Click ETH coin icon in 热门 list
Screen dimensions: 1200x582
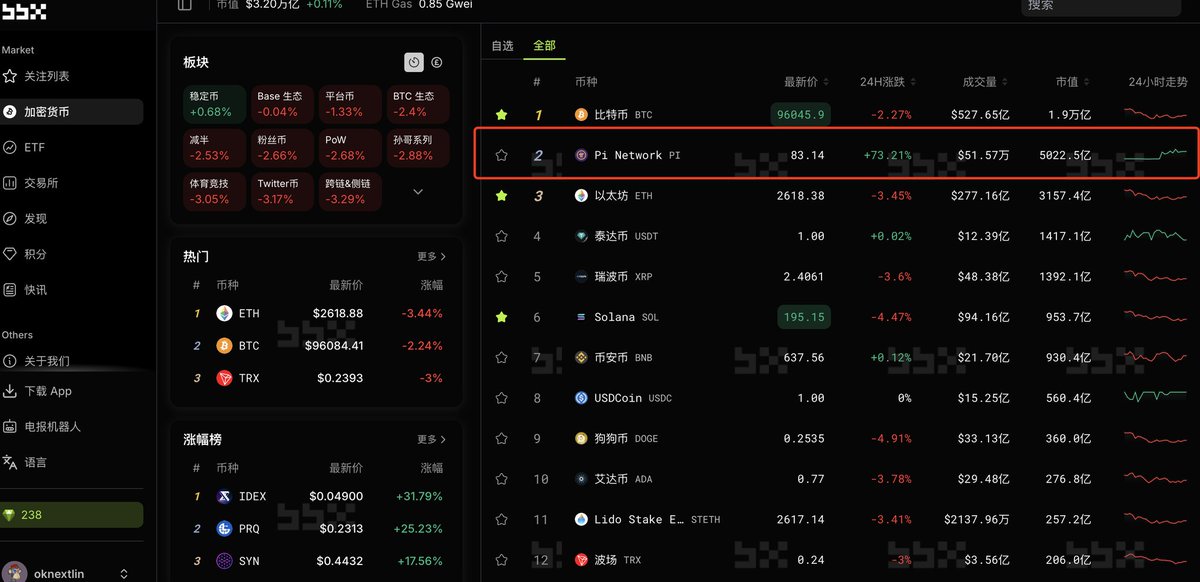224,313
